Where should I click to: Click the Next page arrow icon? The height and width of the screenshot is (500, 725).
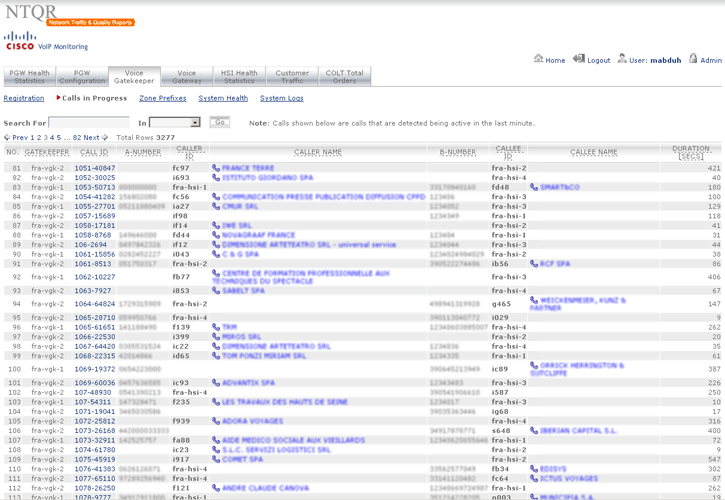tap(105, 138)
